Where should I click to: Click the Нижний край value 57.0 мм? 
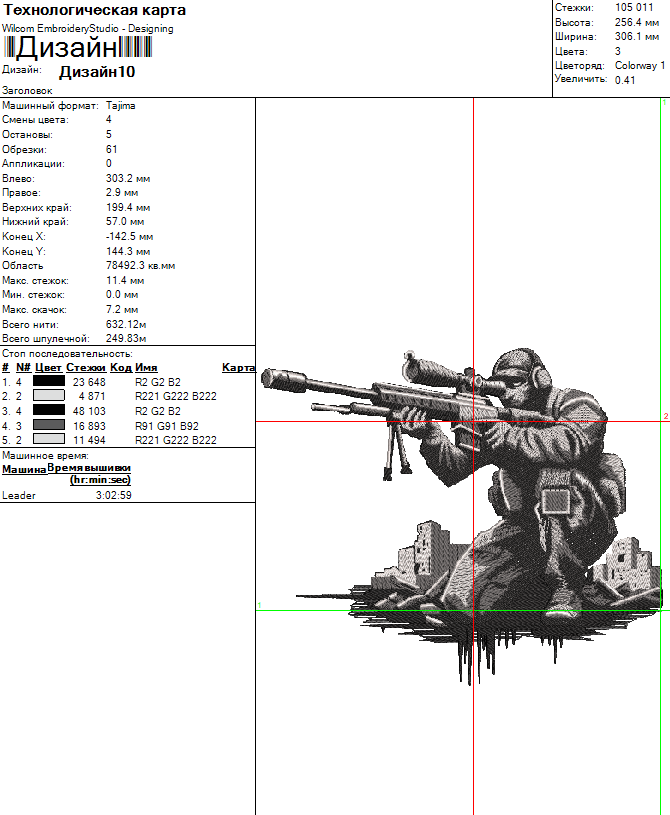click(x=125, y=221)
